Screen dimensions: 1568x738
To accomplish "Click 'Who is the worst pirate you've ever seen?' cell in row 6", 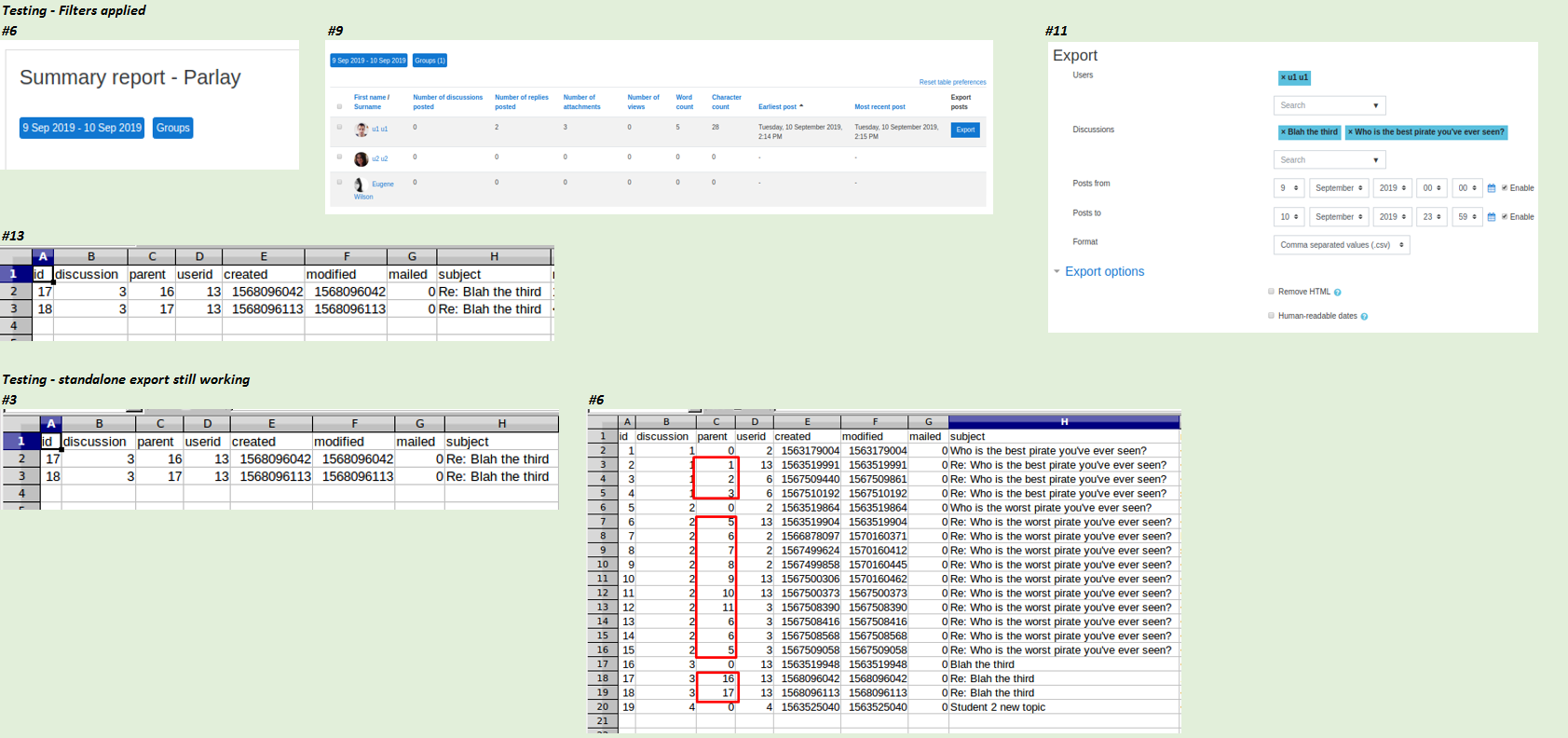I will pos(1064,508).
